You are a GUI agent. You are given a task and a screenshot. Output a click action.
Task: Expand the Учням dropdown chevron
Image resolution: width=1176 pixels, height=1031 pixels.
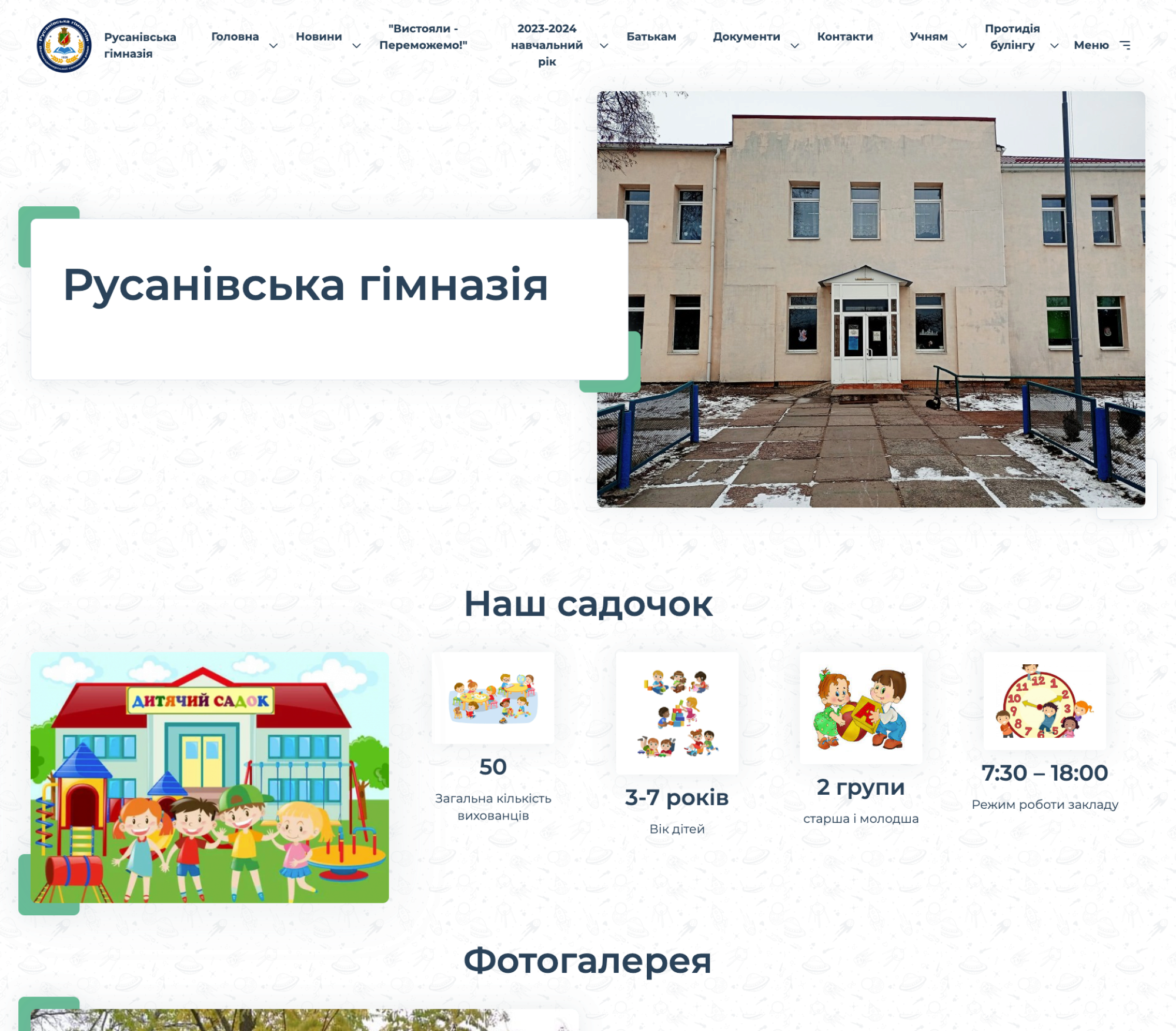click(x=963, y=46)
